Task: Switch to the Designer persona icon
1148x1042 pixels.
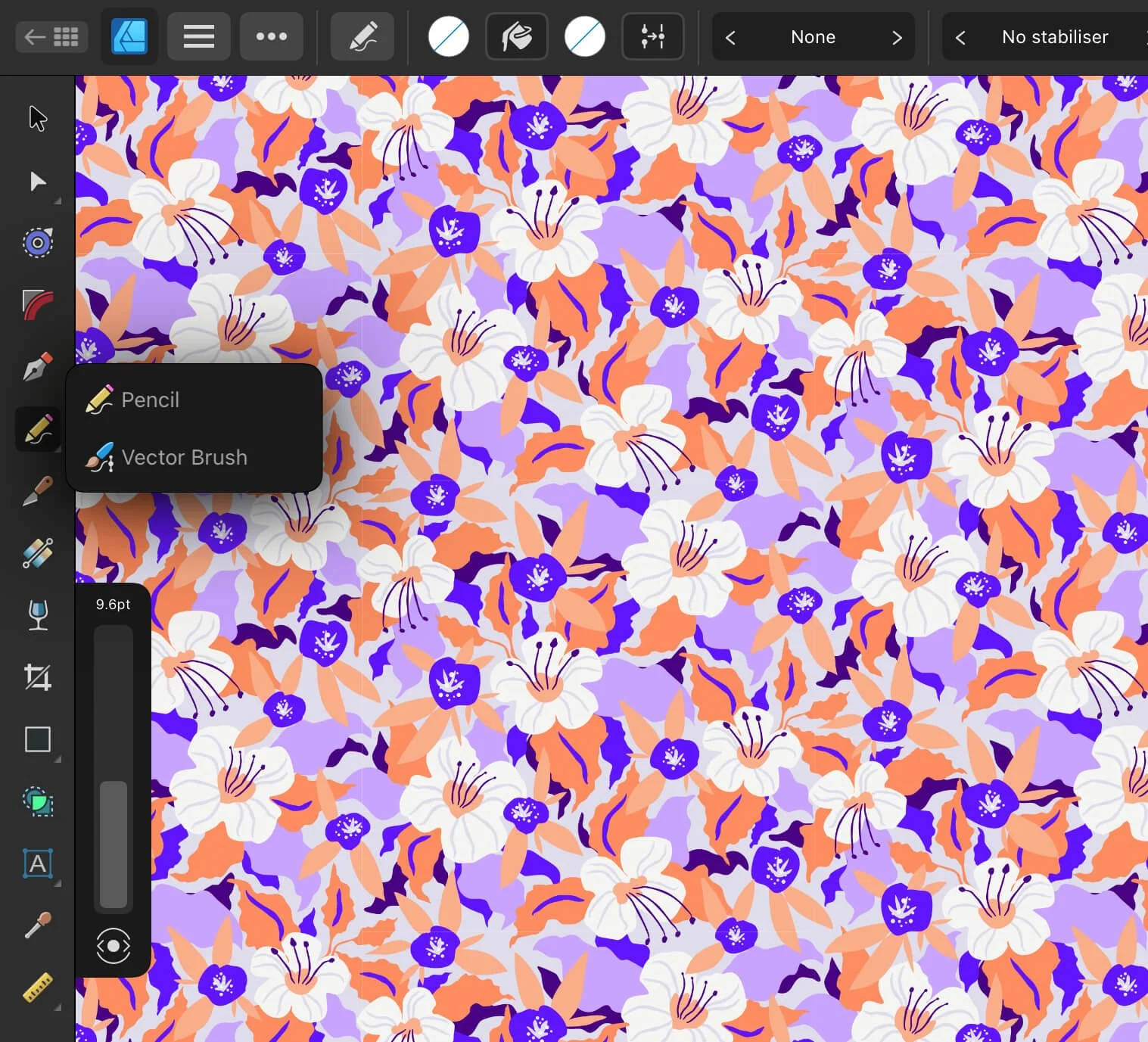Action: coord(129,36)
